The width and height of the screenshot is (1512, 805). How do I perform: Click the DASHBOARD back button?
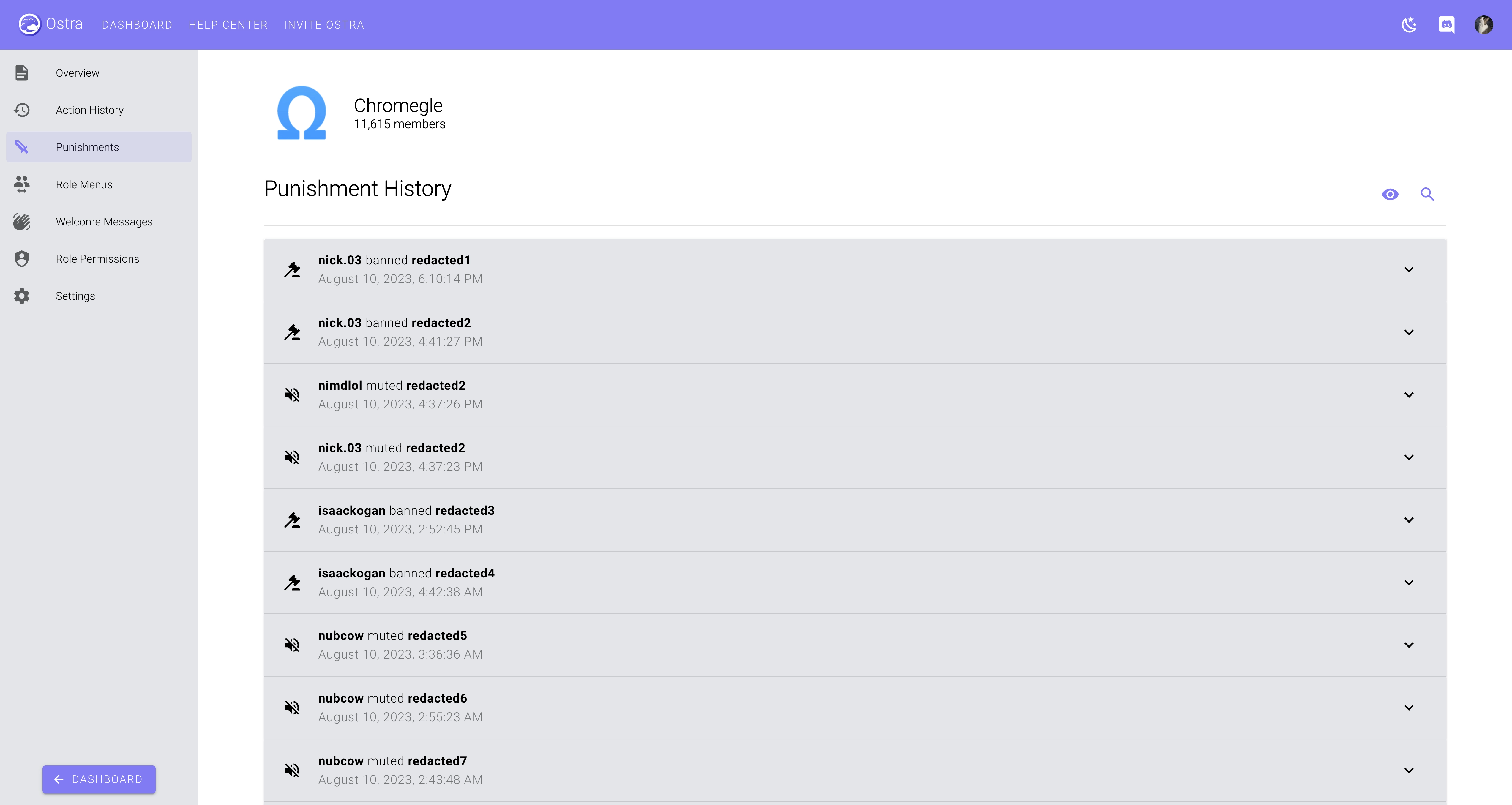click(99, 779)
